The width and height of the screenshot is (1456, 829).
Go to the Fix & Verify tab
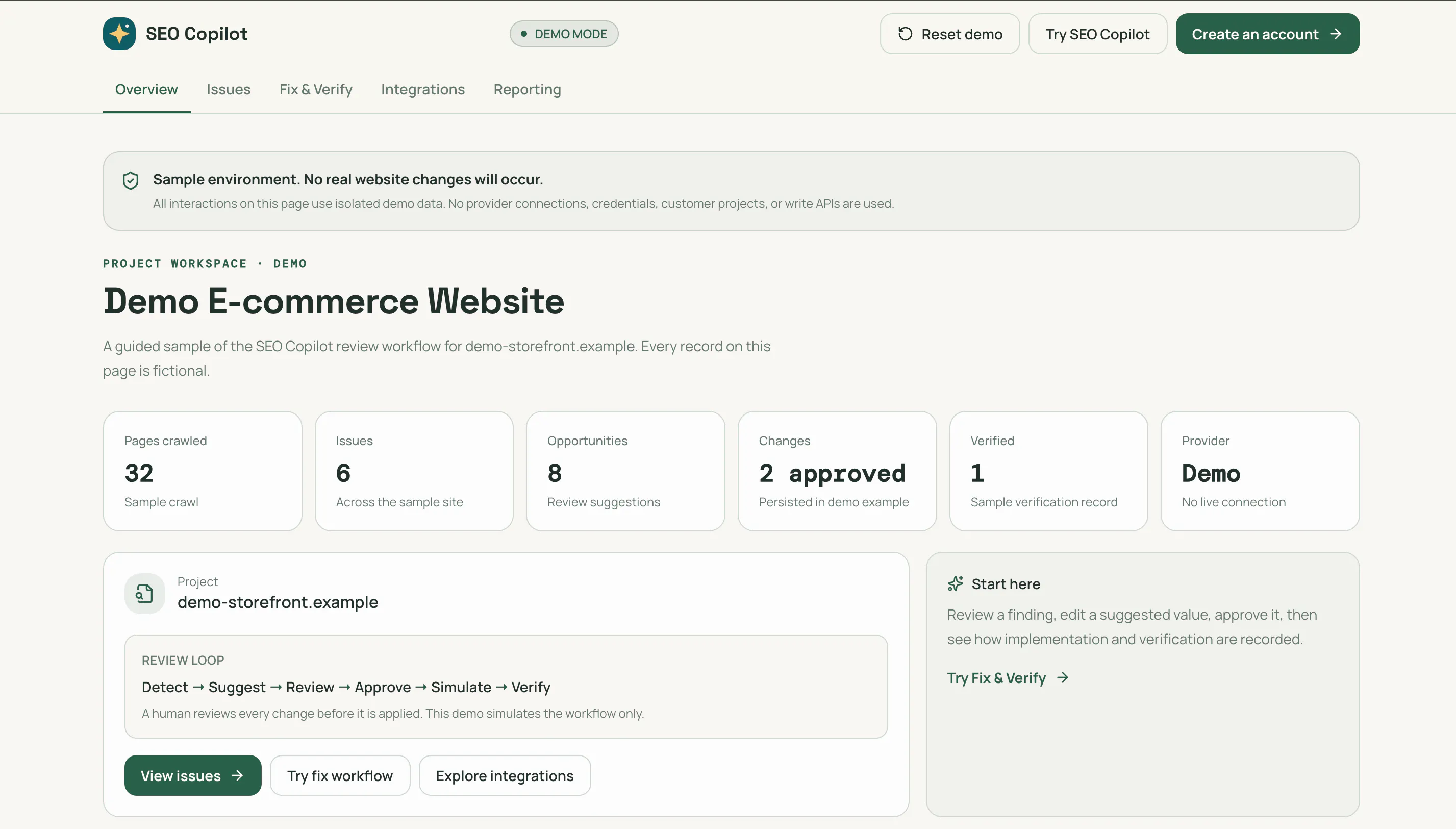pos(316,89)
